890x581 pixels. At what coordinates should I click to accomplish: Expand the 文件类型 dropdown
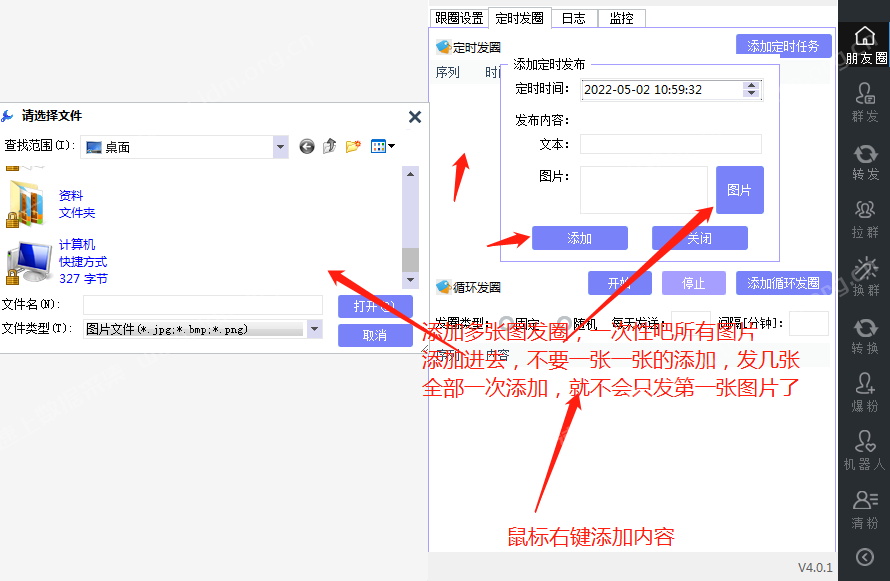pos(314,329)
